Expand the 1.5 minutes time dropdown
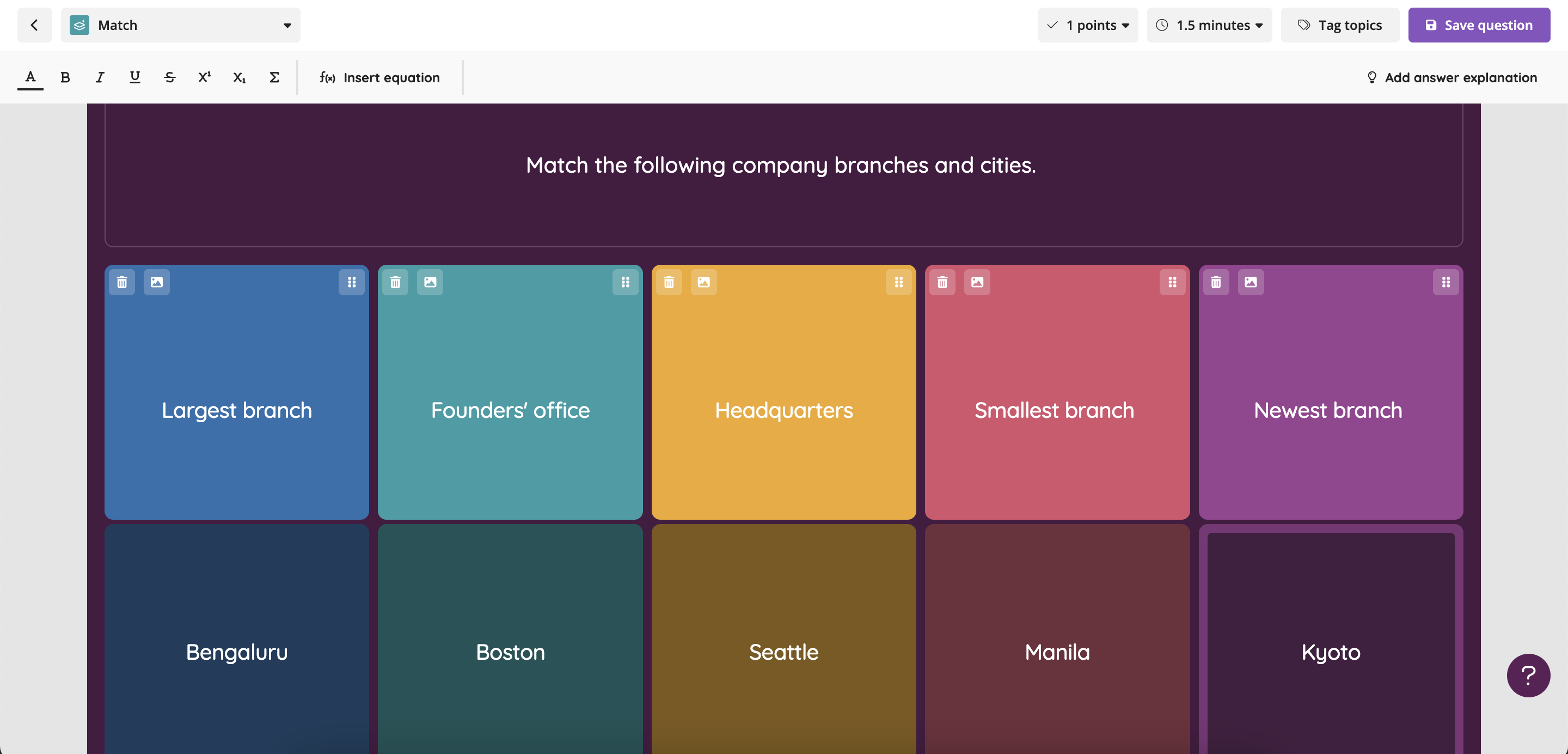The image size is (1568, 754). (x=1209, y=25)
